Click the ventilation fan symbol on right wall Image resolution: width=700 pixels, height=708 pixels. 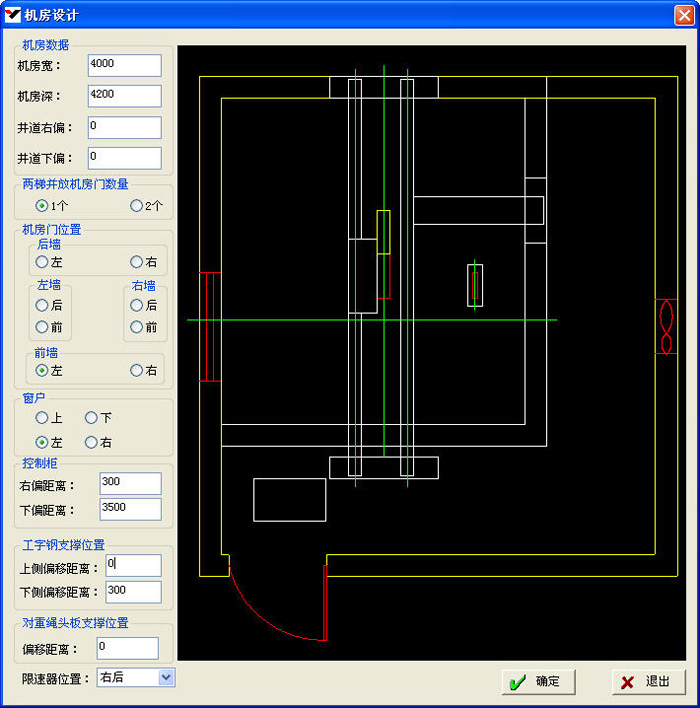[x=667, y=326]
